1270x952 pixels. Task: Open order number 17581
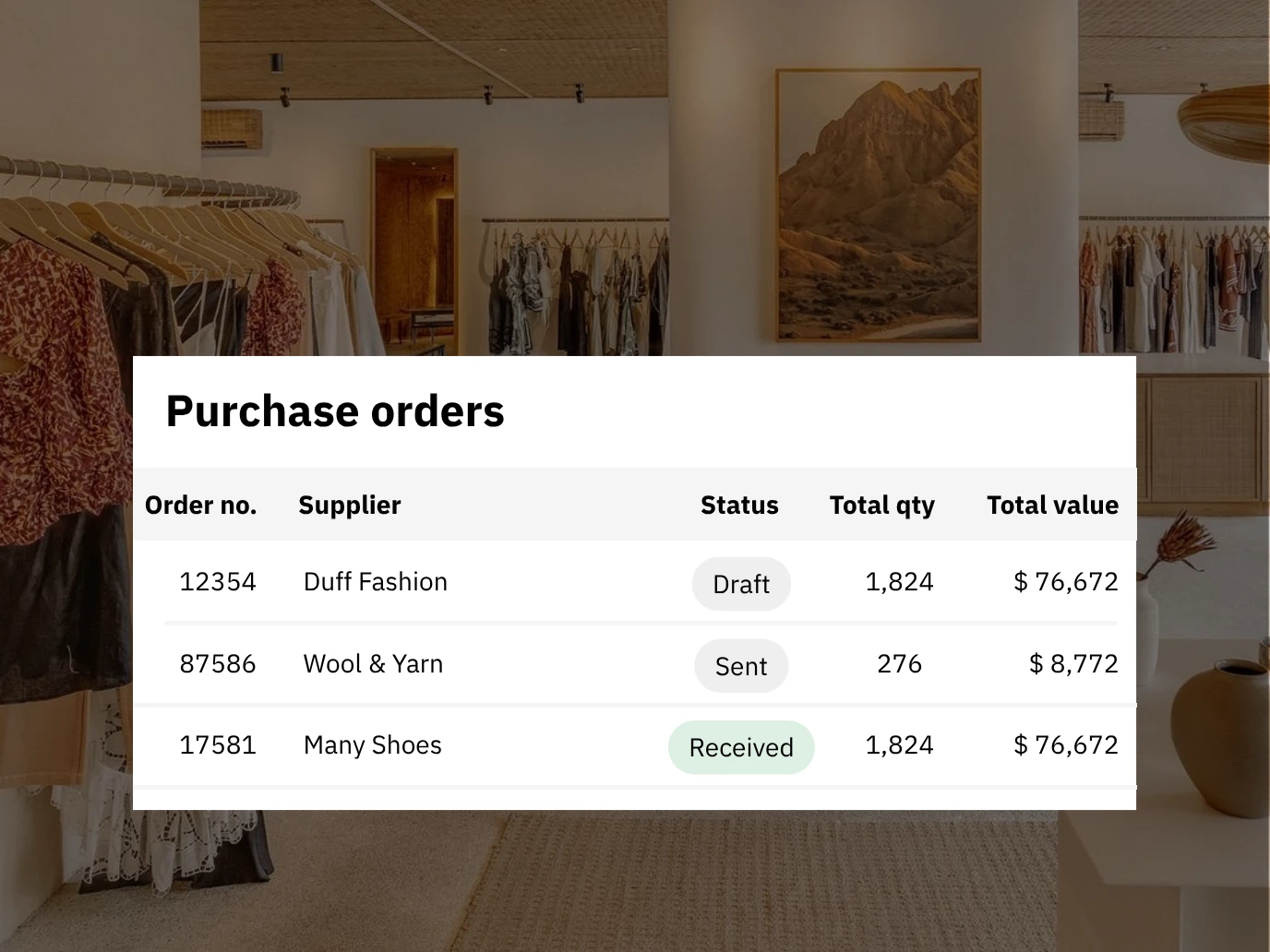click(x=218, y=745)
